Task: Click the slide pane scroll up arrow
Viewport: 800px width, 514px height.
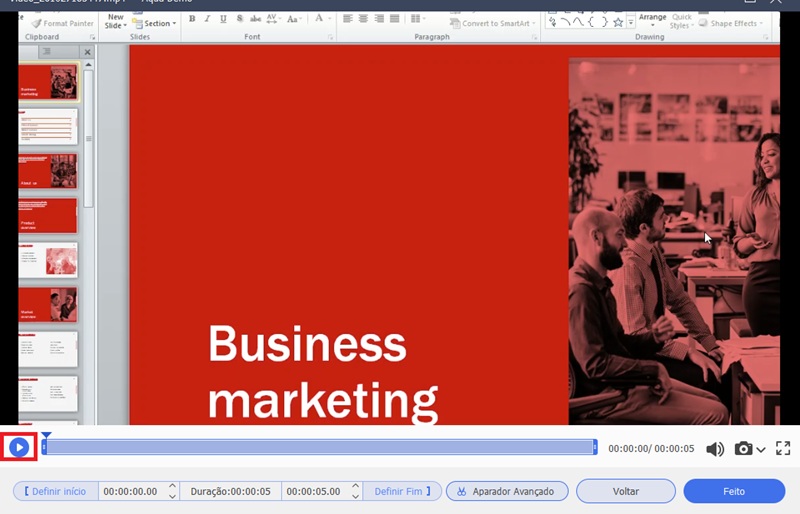Action: coord(88,65)
